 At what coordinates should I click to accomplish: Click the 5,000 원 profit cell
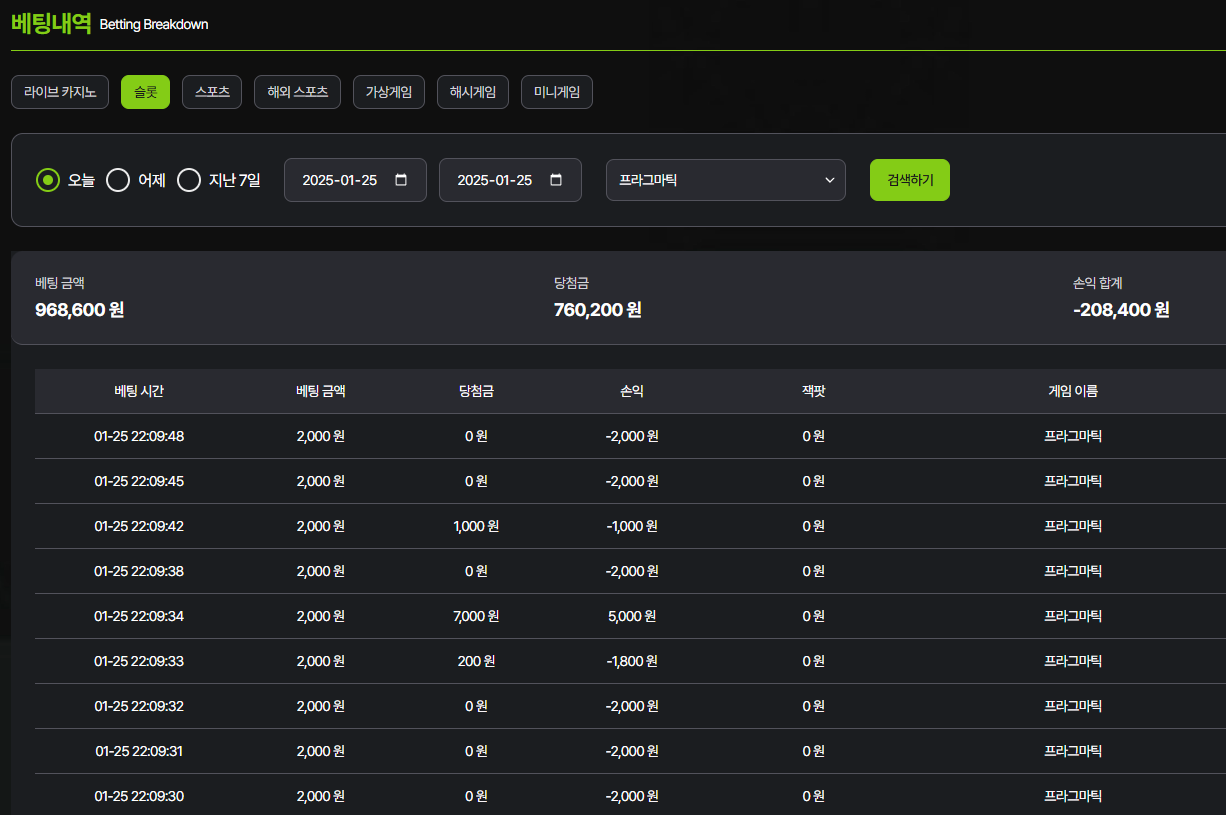pyautogui.click(x=632, y=616)
